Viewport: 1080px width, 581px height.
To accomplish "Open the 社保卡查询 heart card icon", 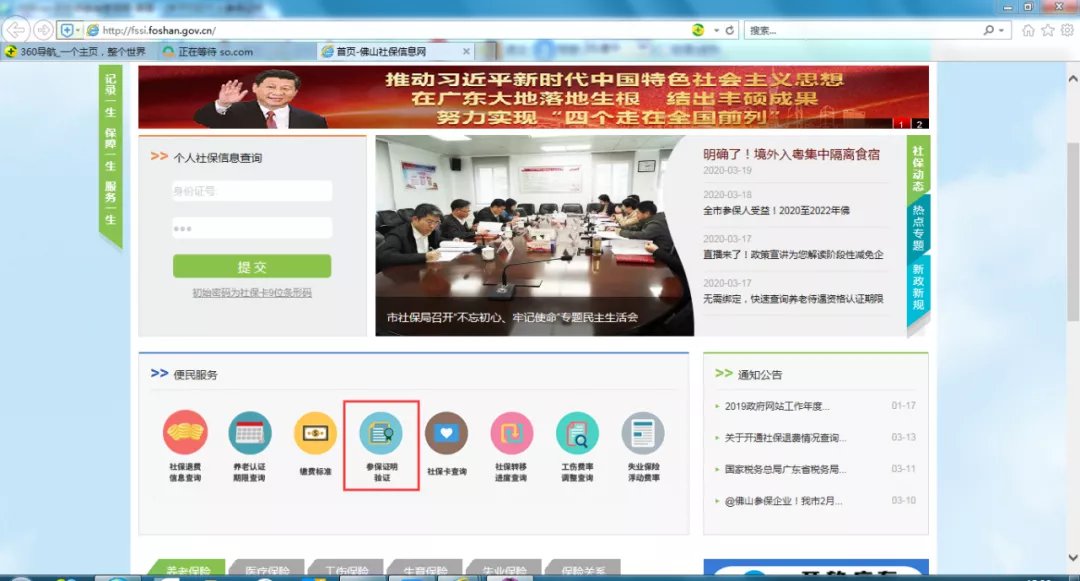I will tap(446, 433).
